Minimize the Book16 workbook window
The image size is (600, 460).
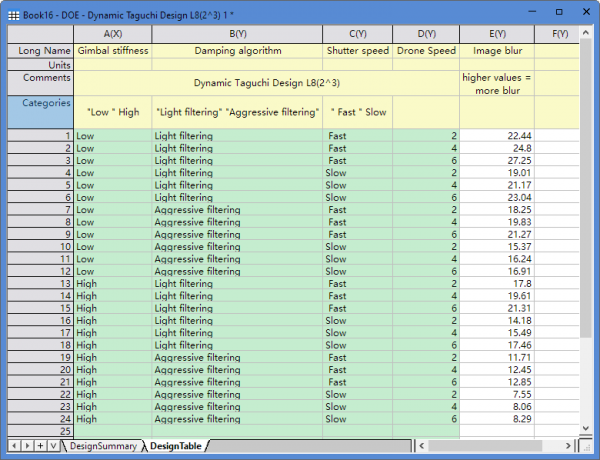(532, 12)
